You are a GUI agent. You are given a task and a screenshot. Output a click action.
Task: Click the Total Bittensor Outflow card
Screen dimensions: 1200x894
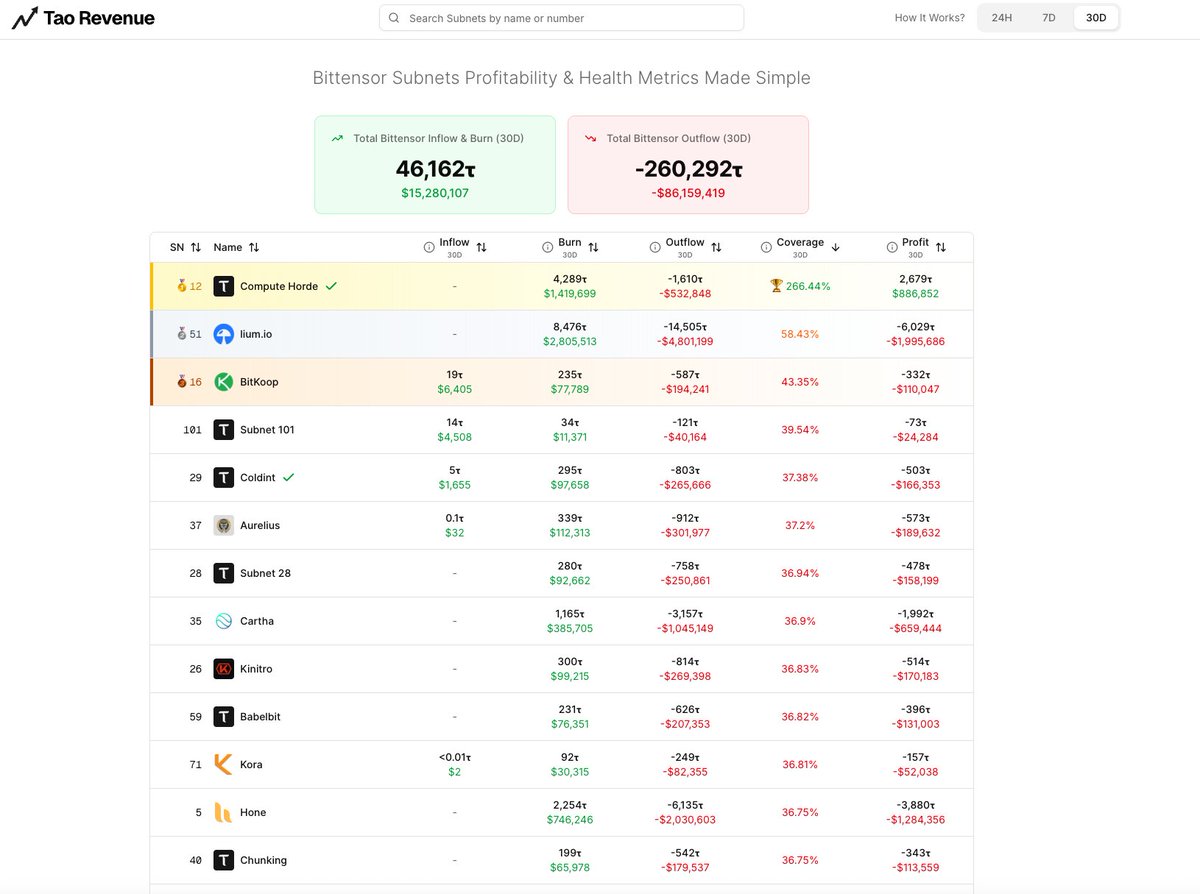[x=688, y=165]
